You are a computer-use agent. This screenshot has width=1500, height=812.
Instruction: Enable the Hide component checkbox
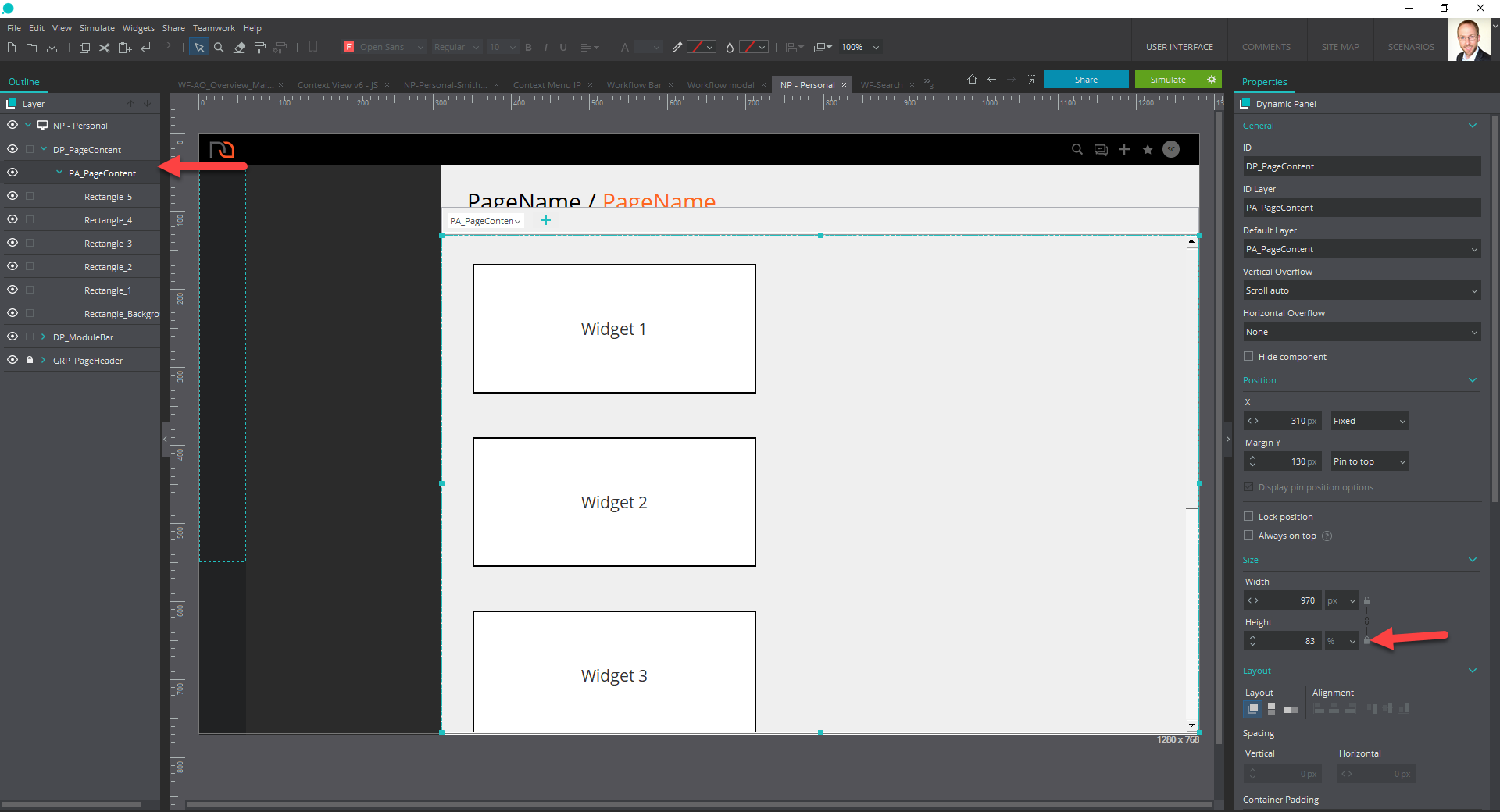pyautogui.click(x=1248, y=357)
